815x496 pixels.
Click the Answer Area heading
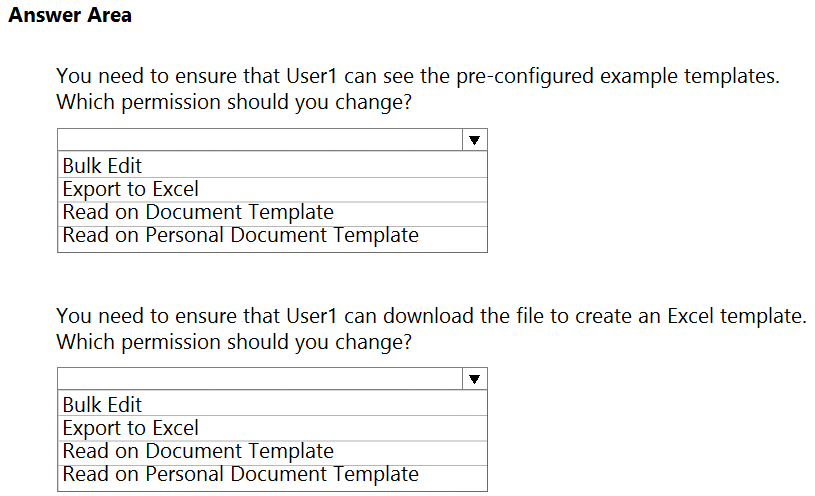point(70,15)
